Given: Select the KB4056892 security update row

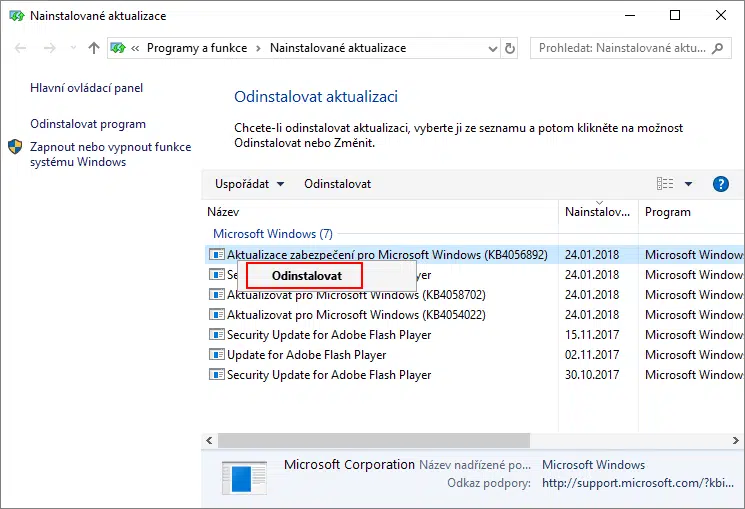Looking at the screenshot, I should coord(474,255).
